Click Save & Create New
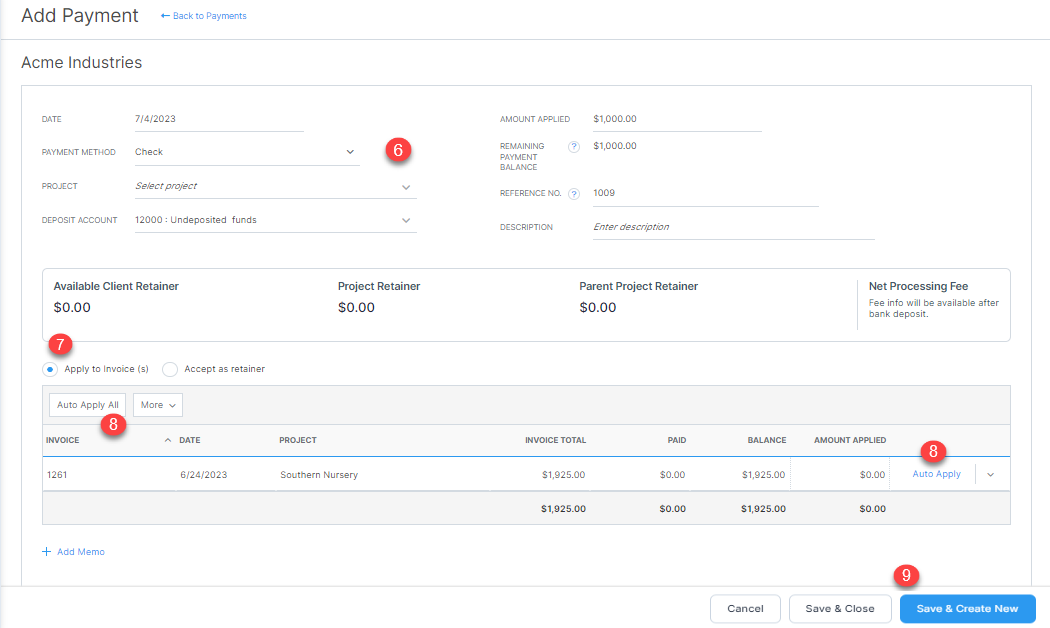The height and width of the screenshot is (628, 1050). pyautogui.click(x=968, y=609)
